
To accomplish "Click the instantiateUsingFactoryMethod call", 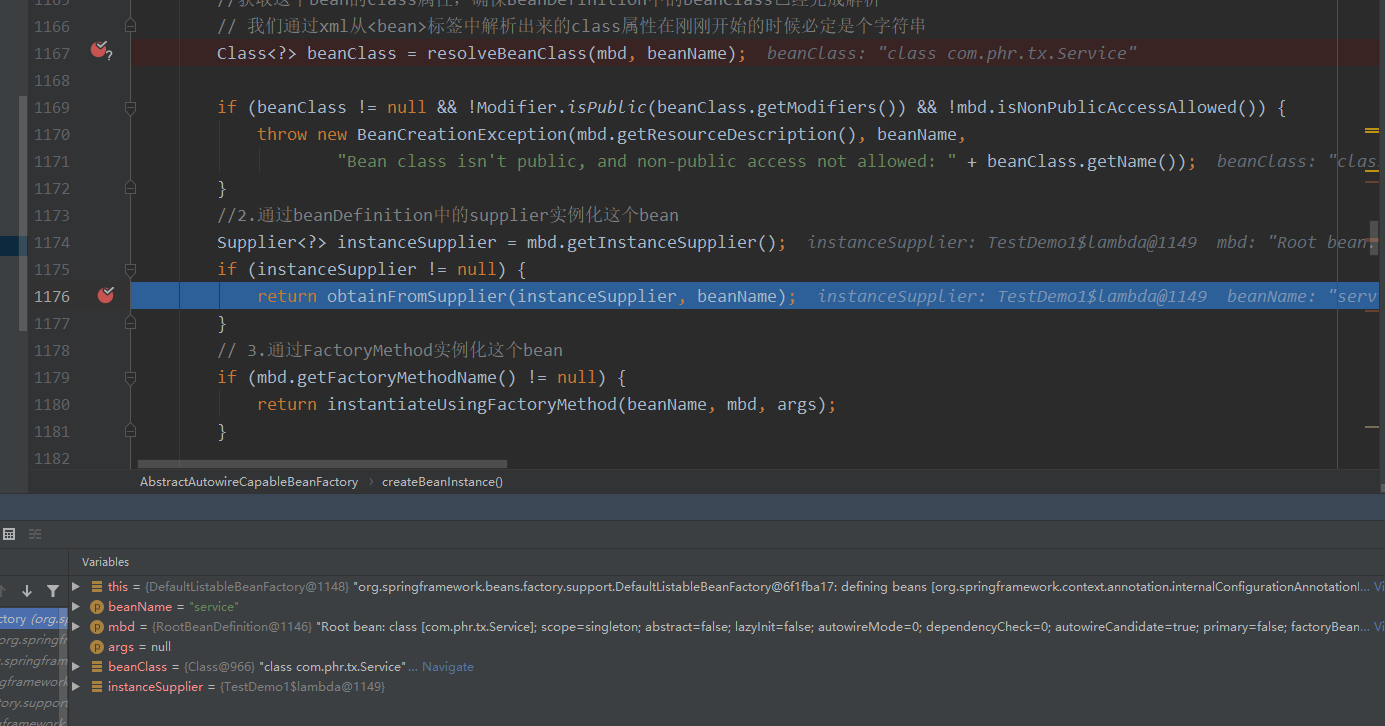I will tap(471, 404).
